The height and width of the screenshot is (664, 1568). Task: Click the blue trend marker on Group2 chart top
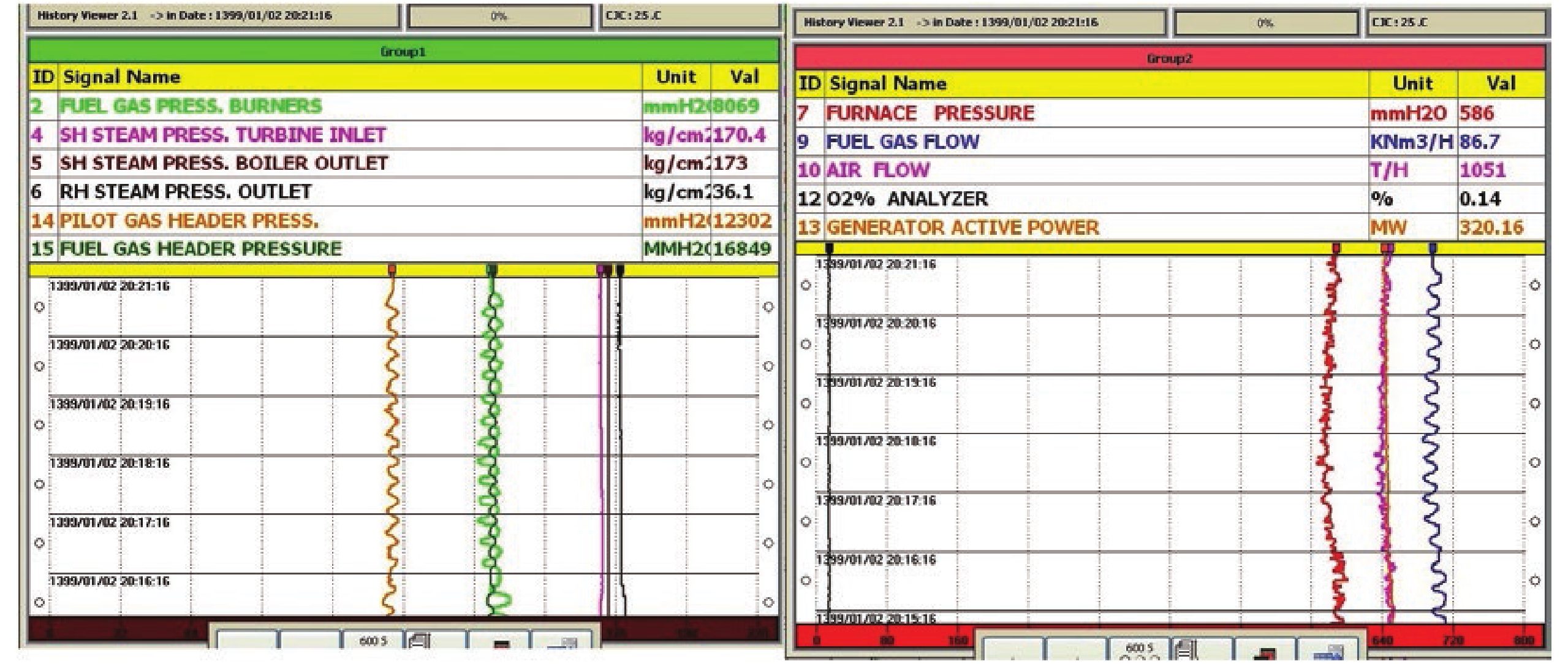(x=1433, y=248)
